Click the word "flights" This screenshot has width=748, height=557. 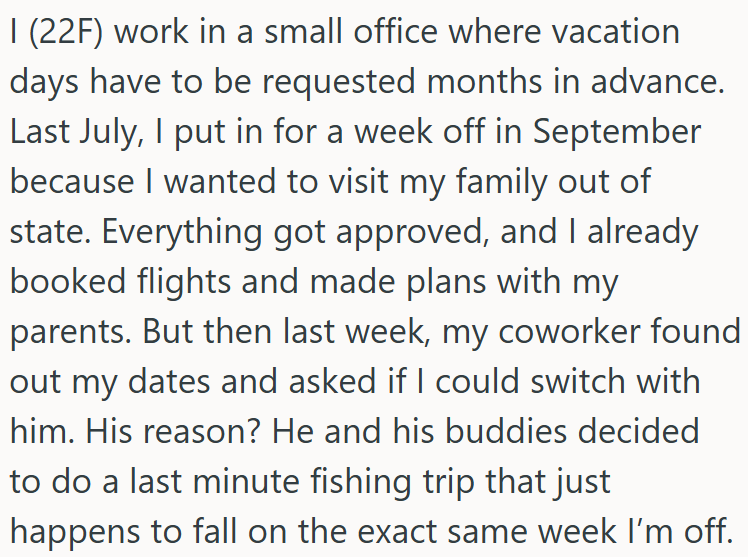(184, 283)
